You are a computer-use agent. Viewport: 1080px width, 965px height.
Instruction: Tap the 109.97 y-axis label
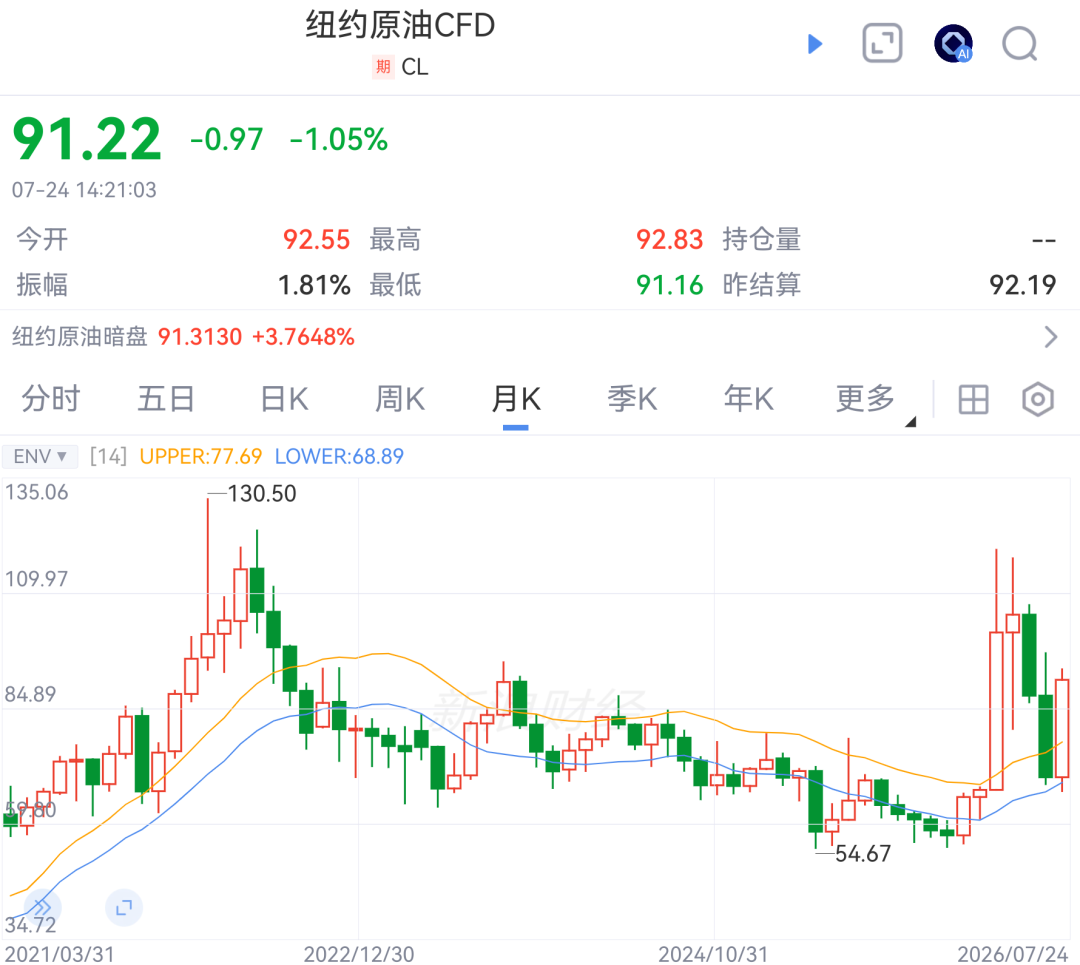(x=37, y=579)
